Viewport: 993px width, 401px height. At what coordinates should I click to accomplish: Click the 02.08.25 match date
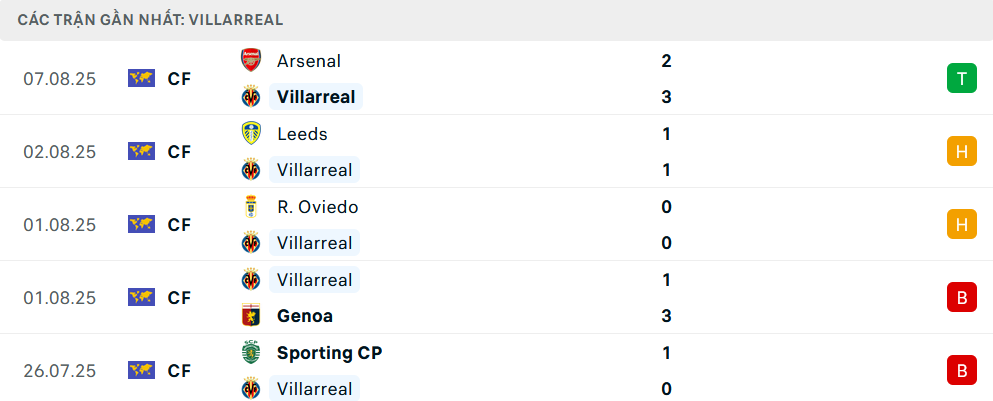click(x=60, y=152)
